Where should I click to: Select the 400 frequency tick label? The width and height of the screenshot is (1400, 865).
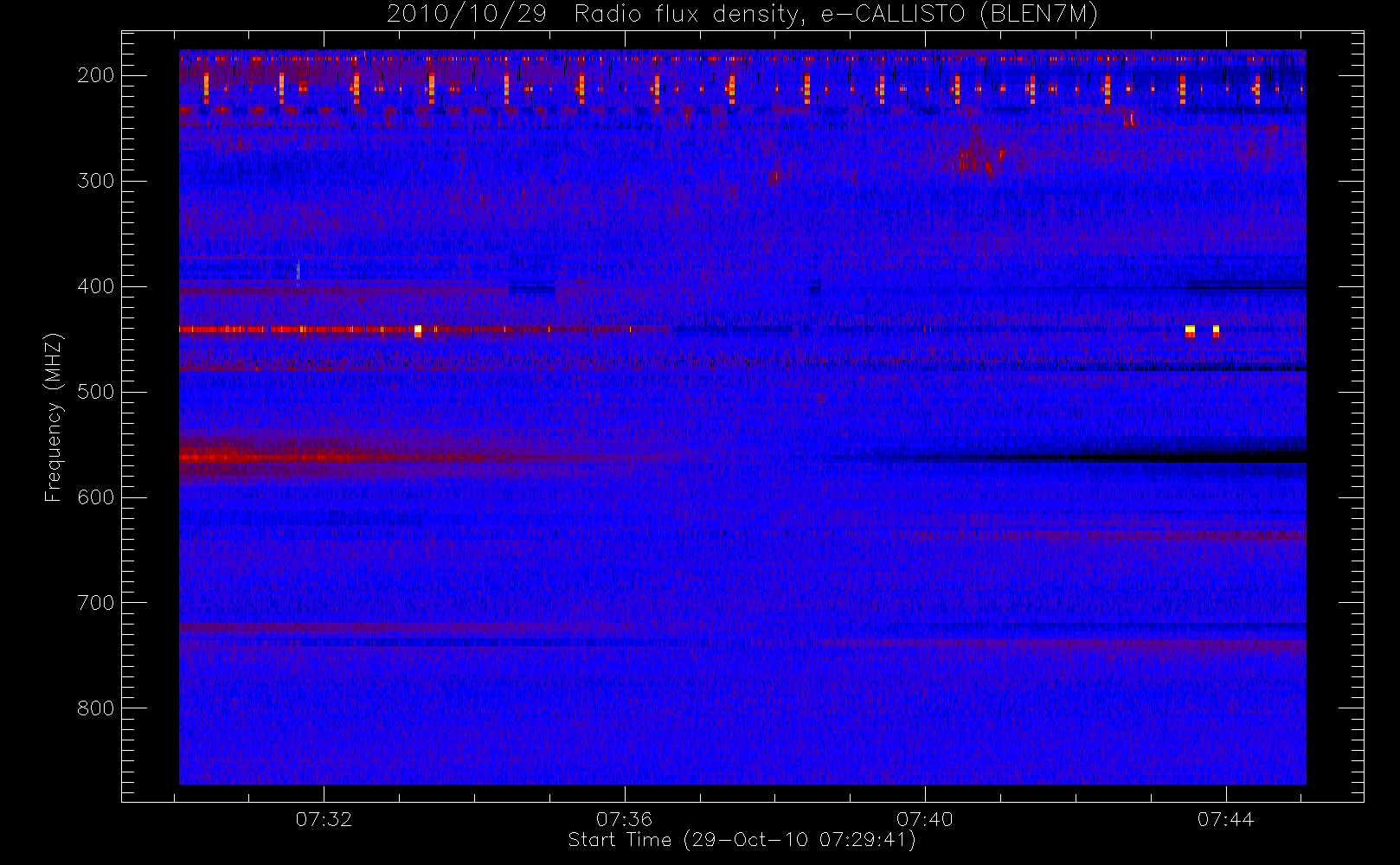[96, 286]
